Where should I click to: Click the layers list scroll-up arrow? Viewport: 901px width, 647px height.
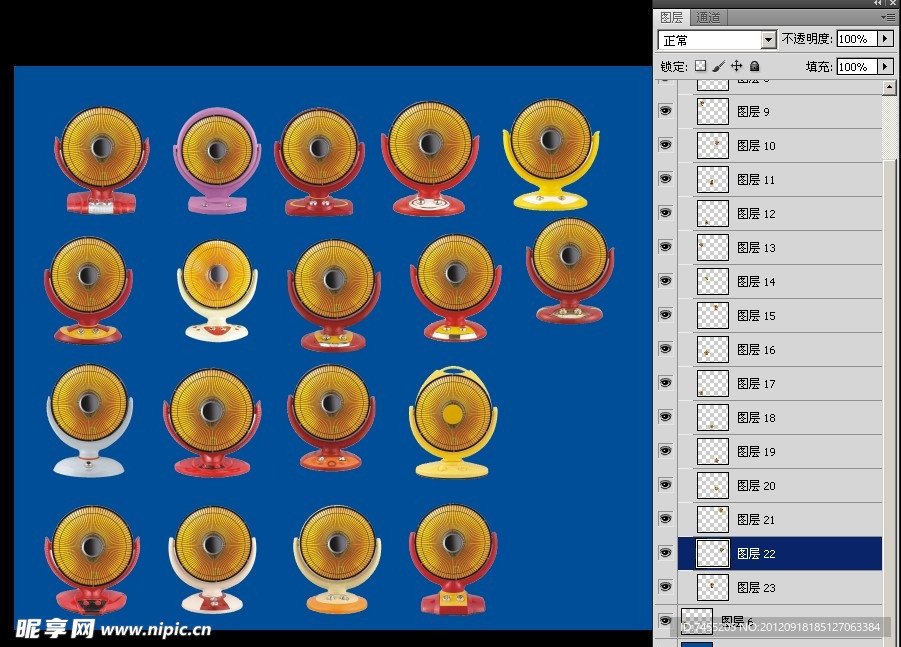pyautogui.click(x=889, y=88)
